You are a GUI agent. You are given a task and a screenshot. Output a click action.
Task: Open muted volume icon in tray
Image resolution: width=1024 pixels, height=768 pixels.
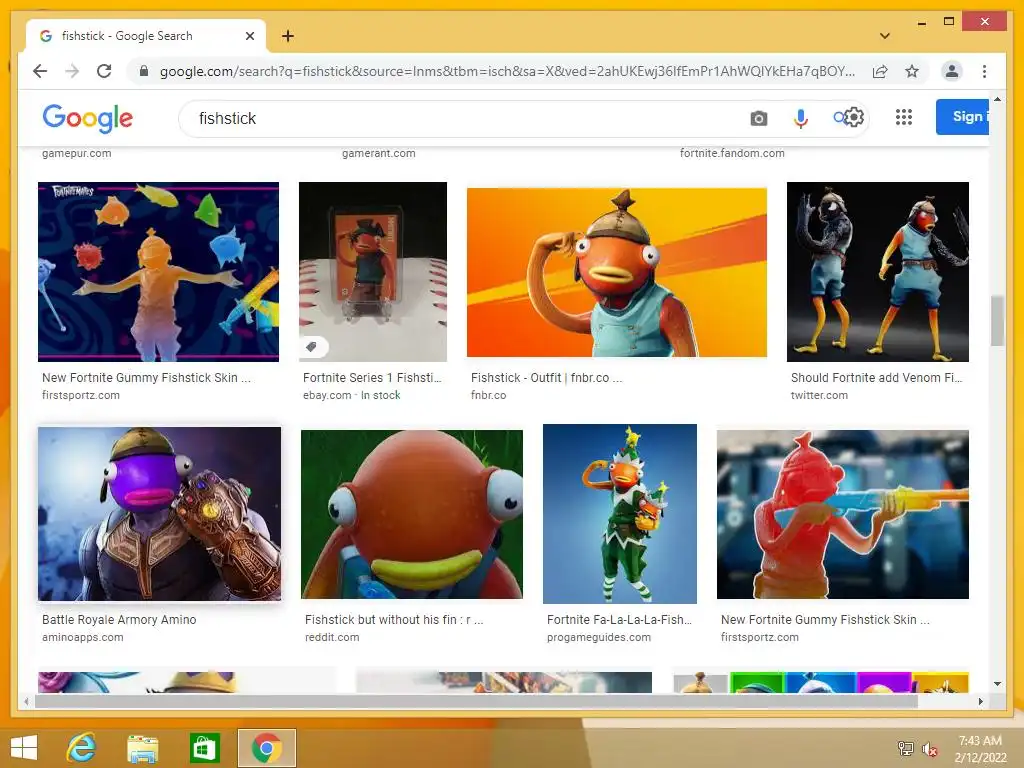click(x=930, y=749)
